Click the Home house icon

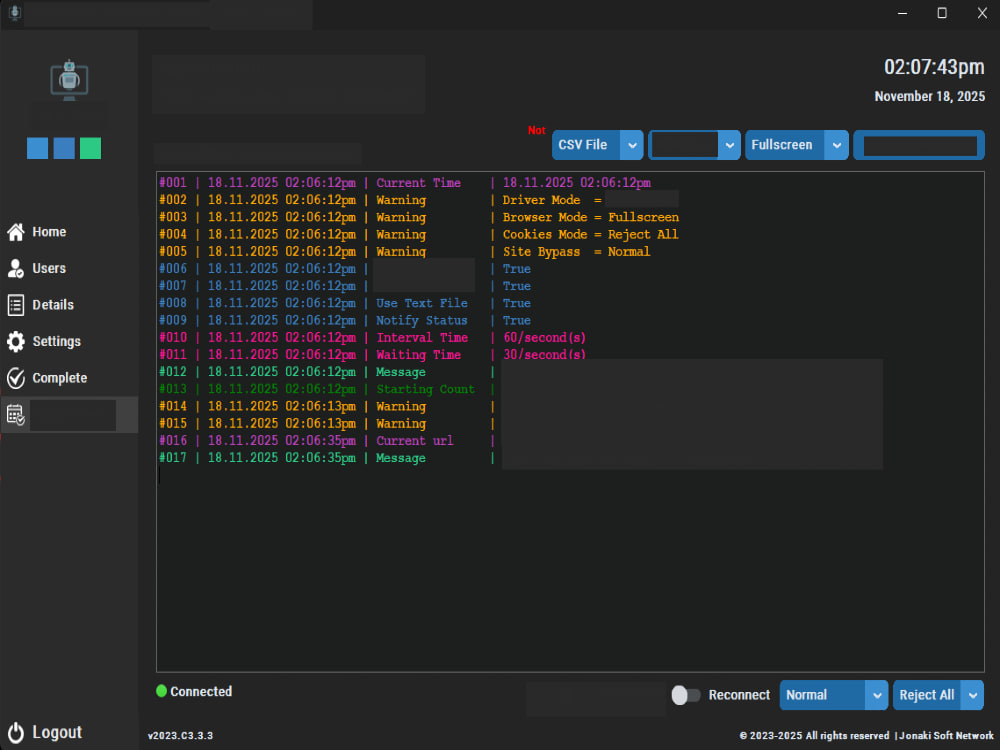point(16,232)
